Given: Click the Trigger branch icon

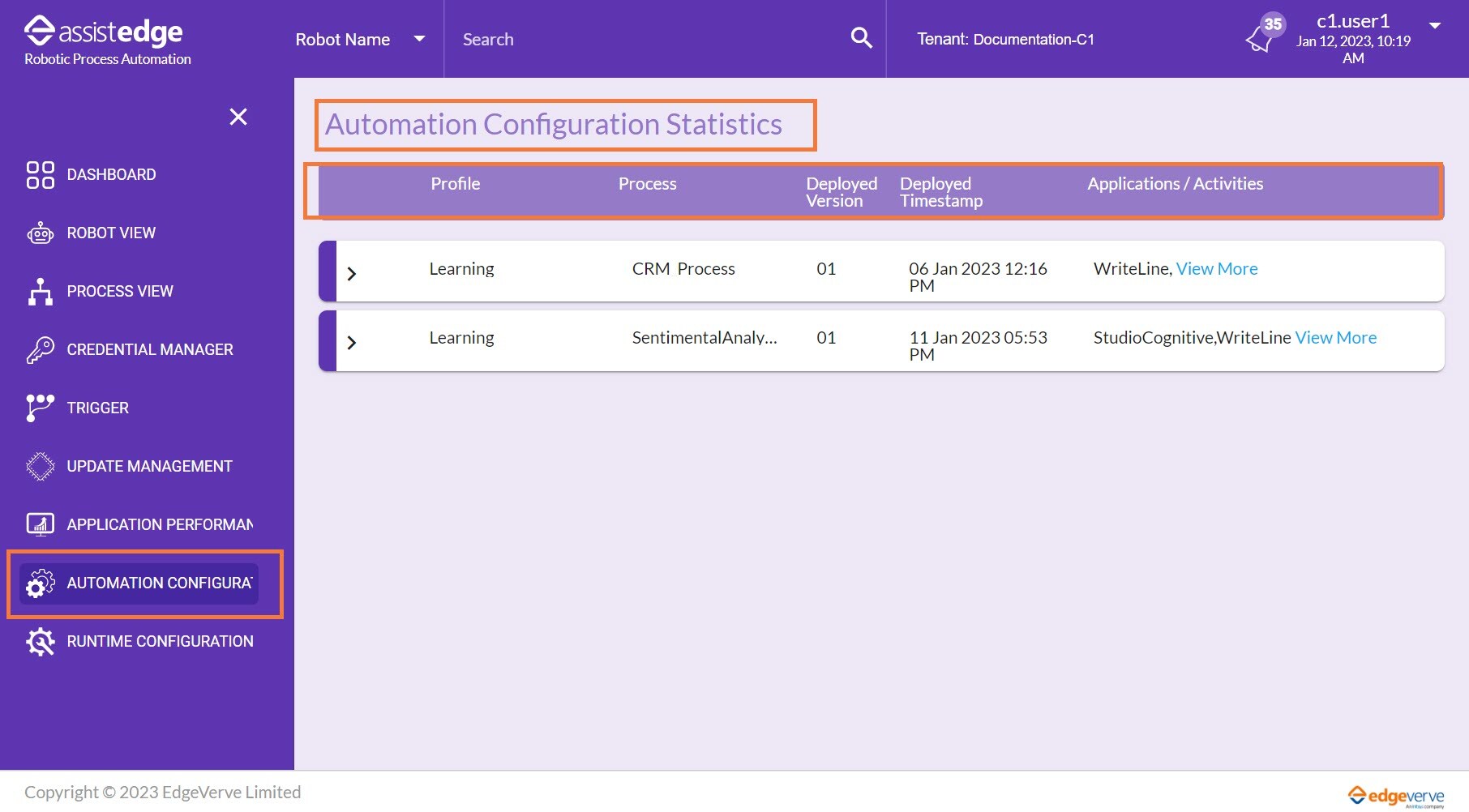Looking at the screenshot, I should [x=41, y=408].
